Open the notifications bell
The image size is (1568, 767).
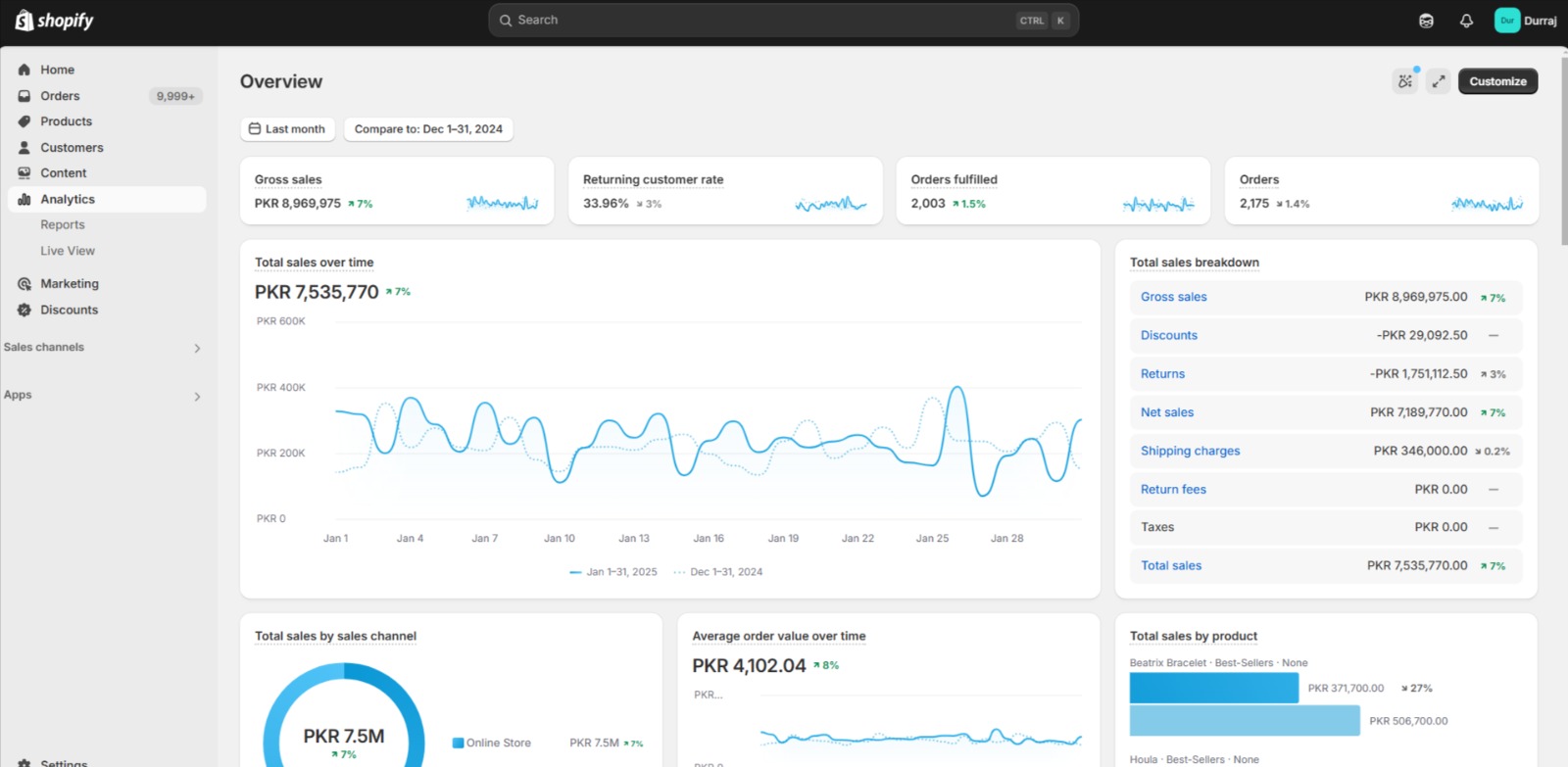point(1466,21)
